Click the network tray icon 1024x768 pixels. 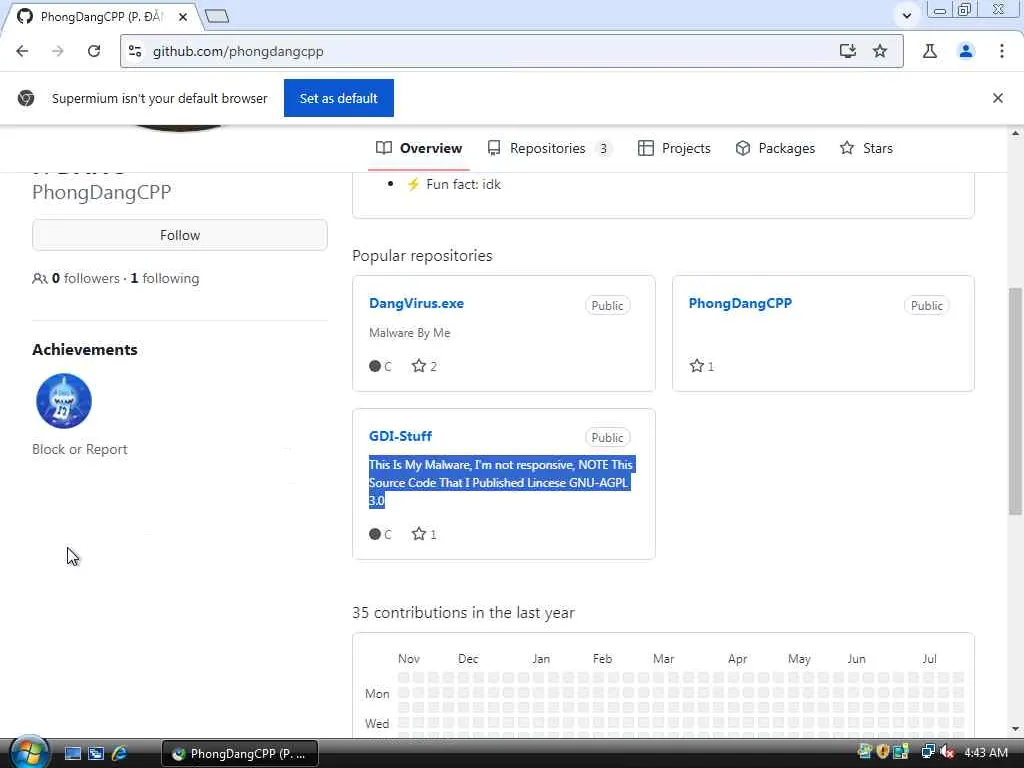(x=927, y=752)
